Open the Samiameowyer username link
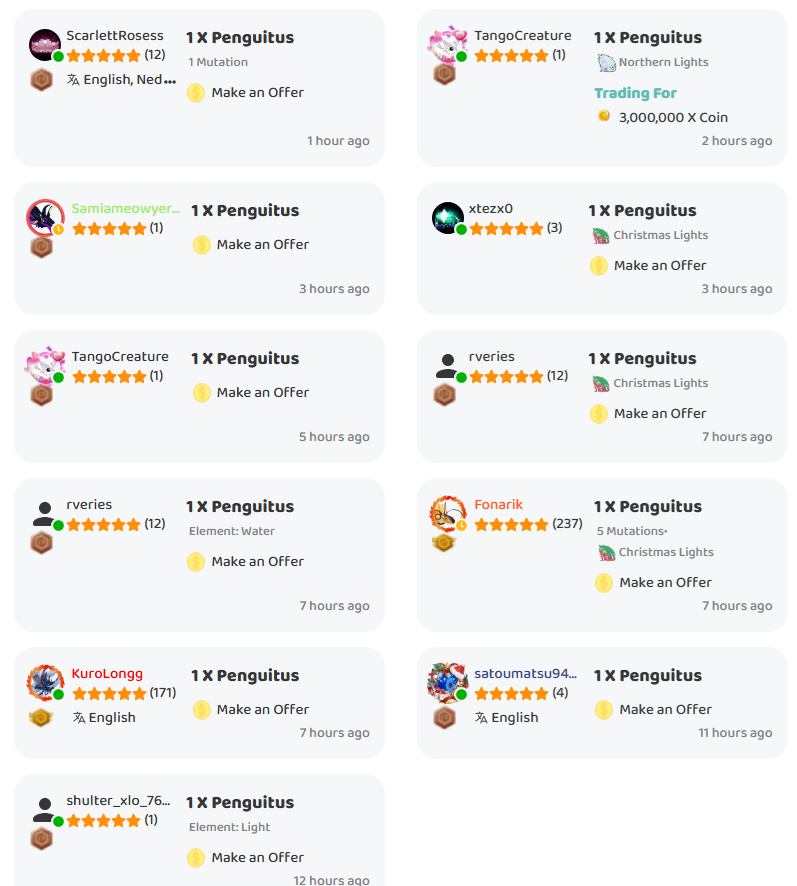 click(x=126, y=210)
